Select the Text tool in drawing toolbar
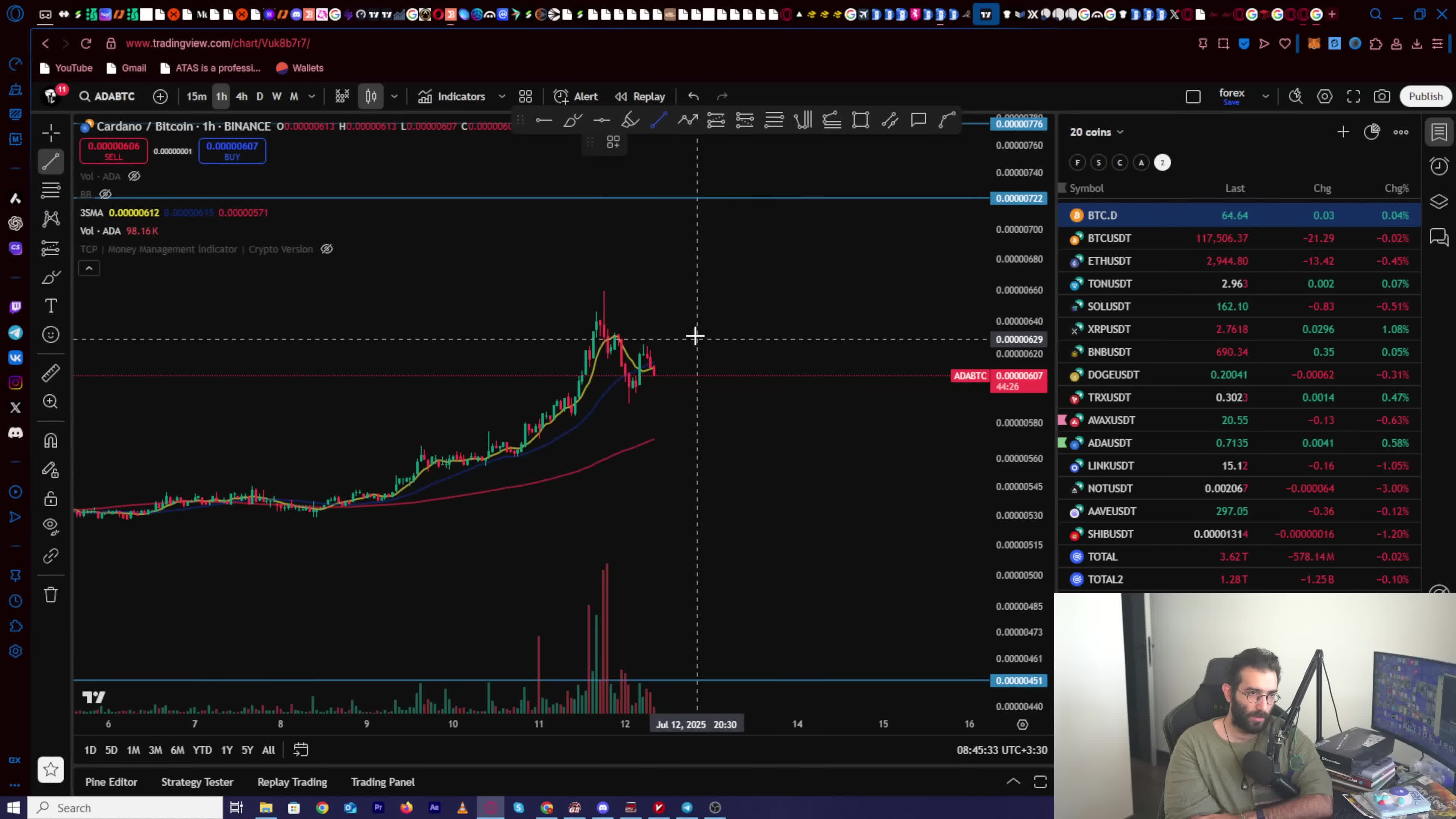 coord(51,306)
